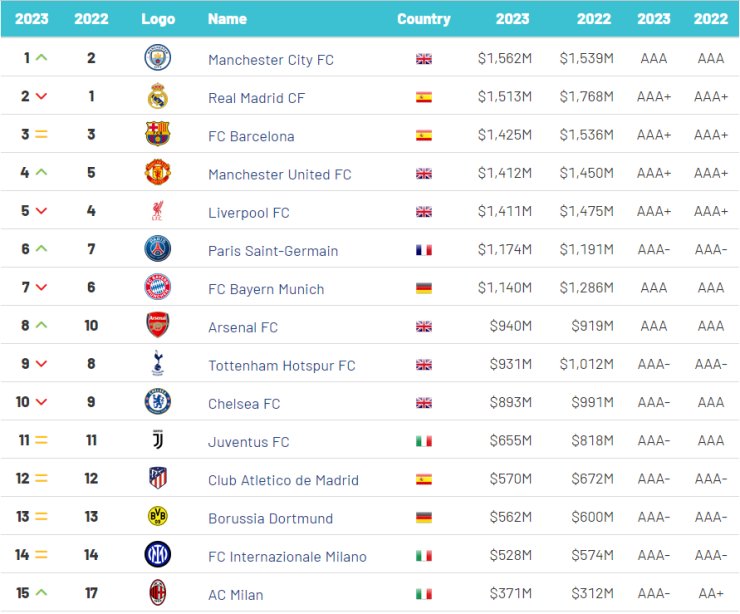Open the Tottenham Hotspur FC link
740x614 pixels.
pyautogui.click(x=282, y=366)
